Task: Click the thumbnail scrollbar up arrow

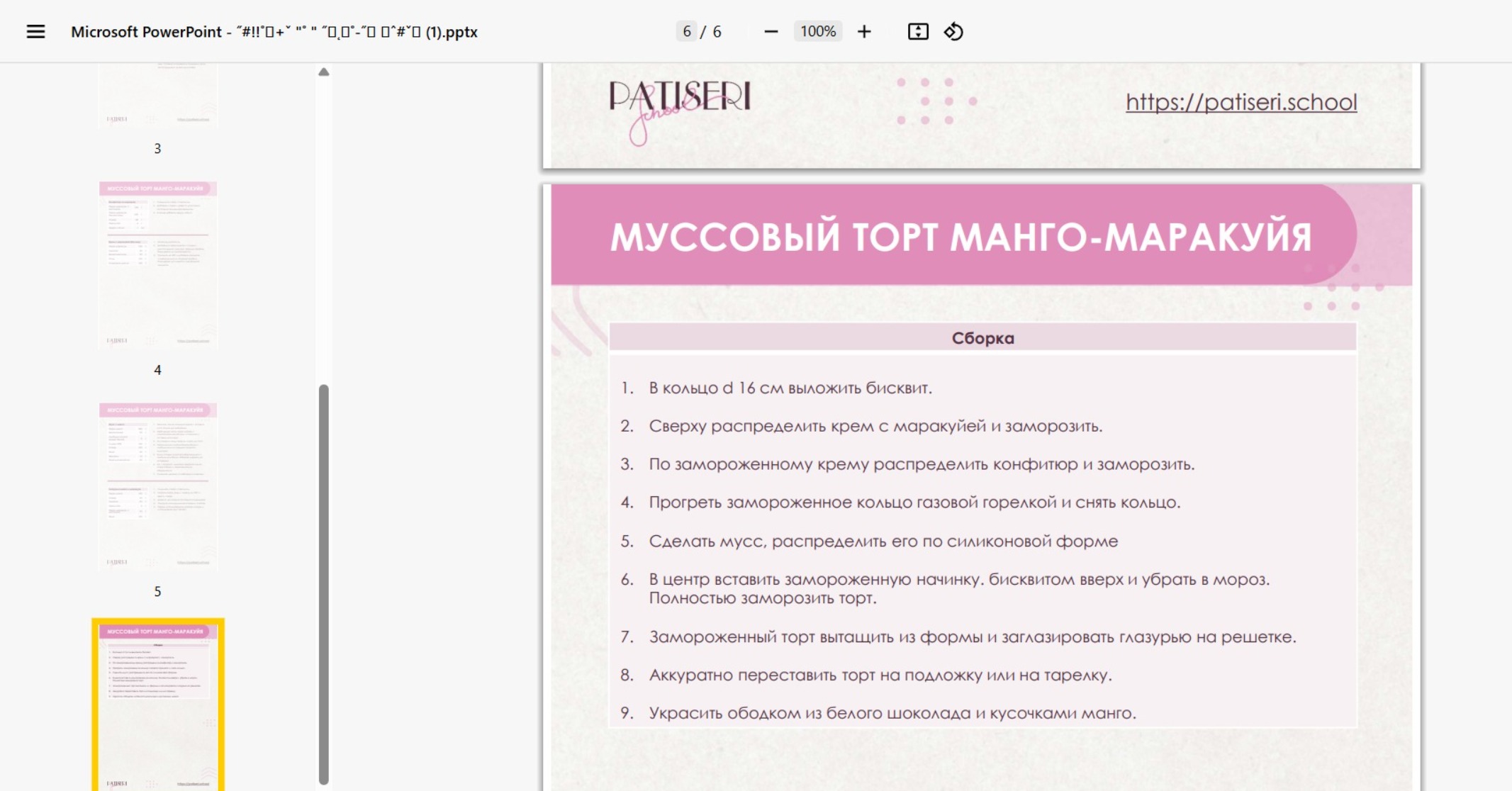Action: point(324,72)
